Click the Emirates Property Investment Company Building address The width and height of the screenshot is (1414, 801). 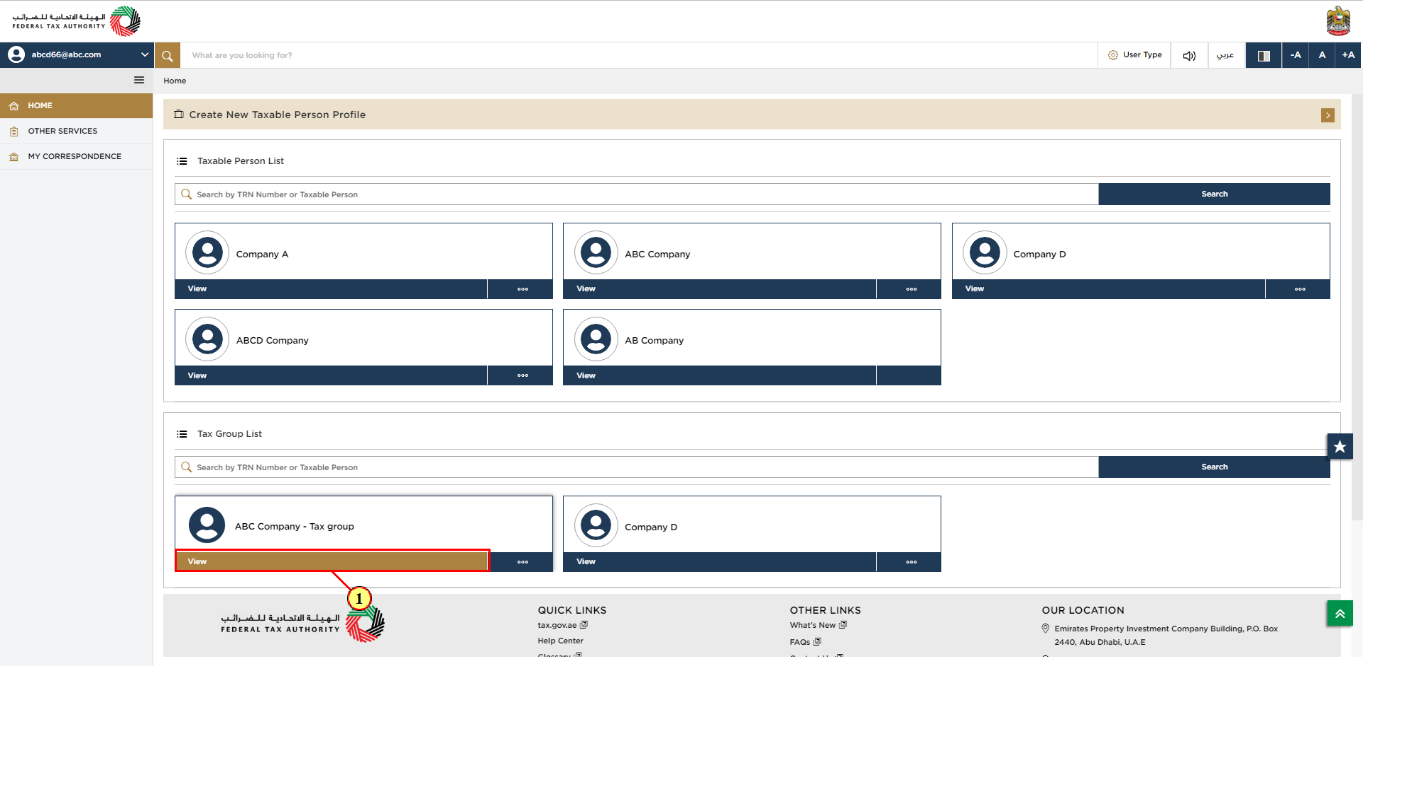pyautogui.click(x=1166, y=635)
